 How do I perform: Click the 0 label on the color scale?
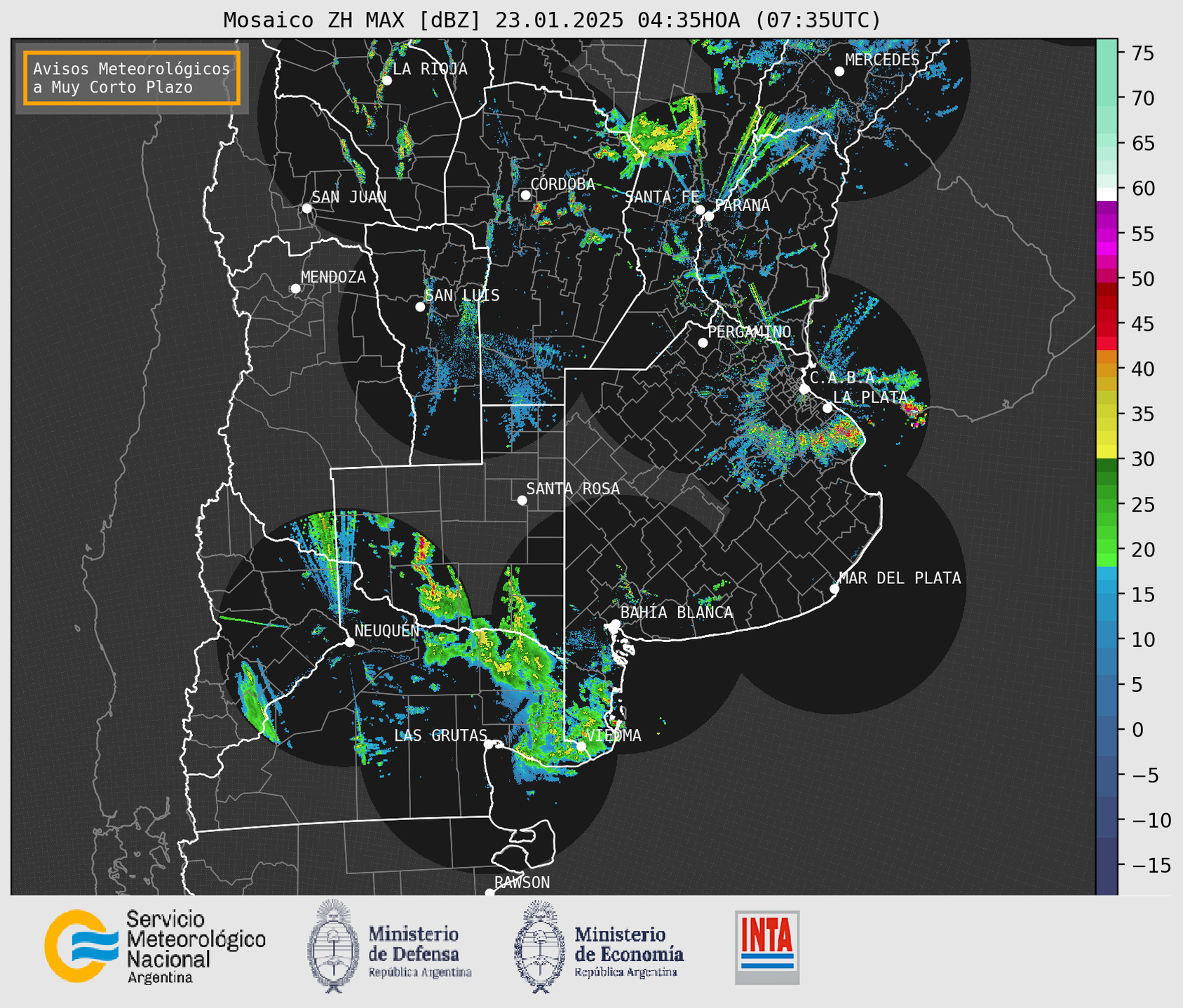[x=1137, y=730]
